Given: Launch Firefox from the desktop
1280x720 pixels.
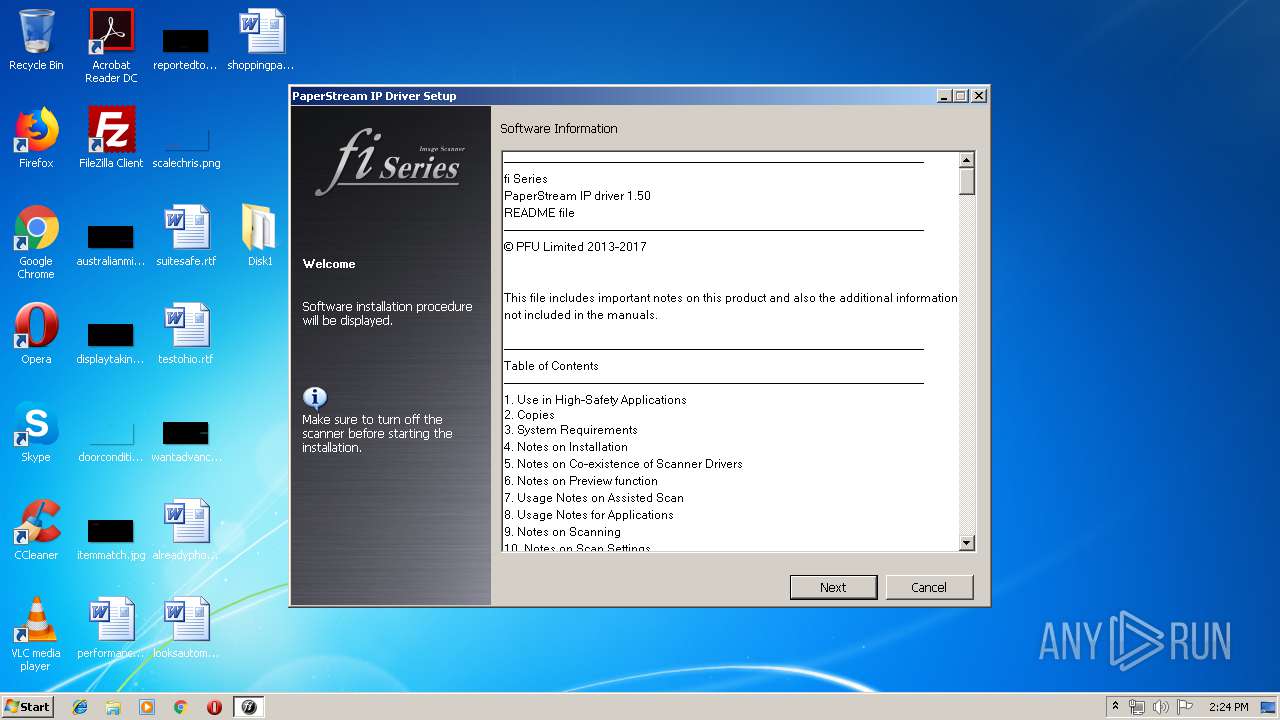Looking at the screenshot, I should pyautogui.click(x=36, y=138).
